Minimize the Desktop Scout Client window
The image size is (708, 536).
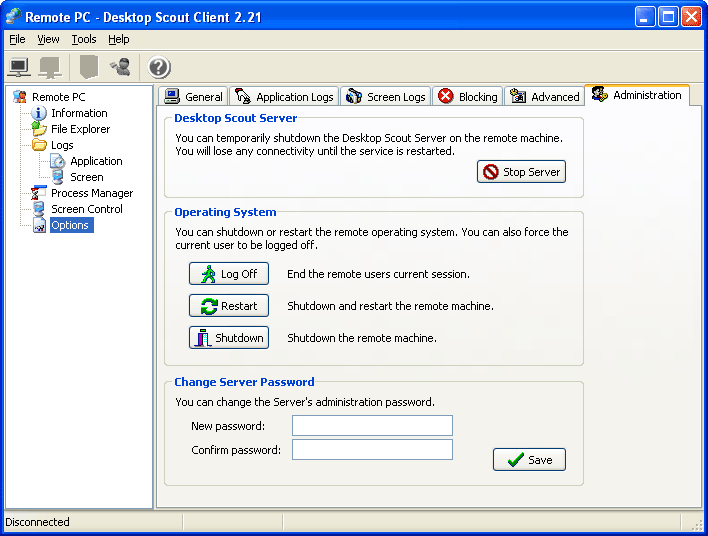click(x=645, y=17)
